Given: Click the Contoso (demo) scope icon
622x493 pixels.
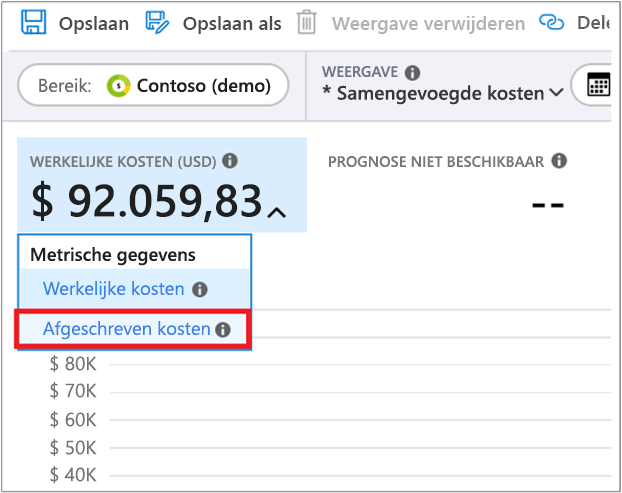Looking at the screenshot, I should coord(118,86).
